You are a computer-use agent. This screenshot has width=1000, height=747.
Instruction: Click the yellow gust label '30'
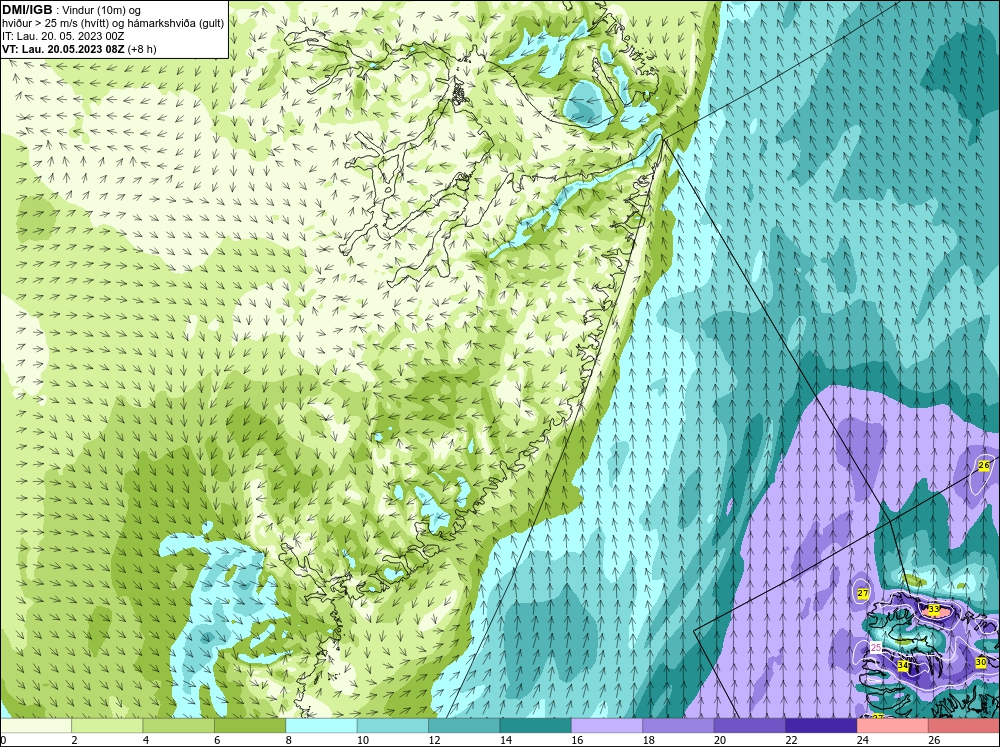981,662
